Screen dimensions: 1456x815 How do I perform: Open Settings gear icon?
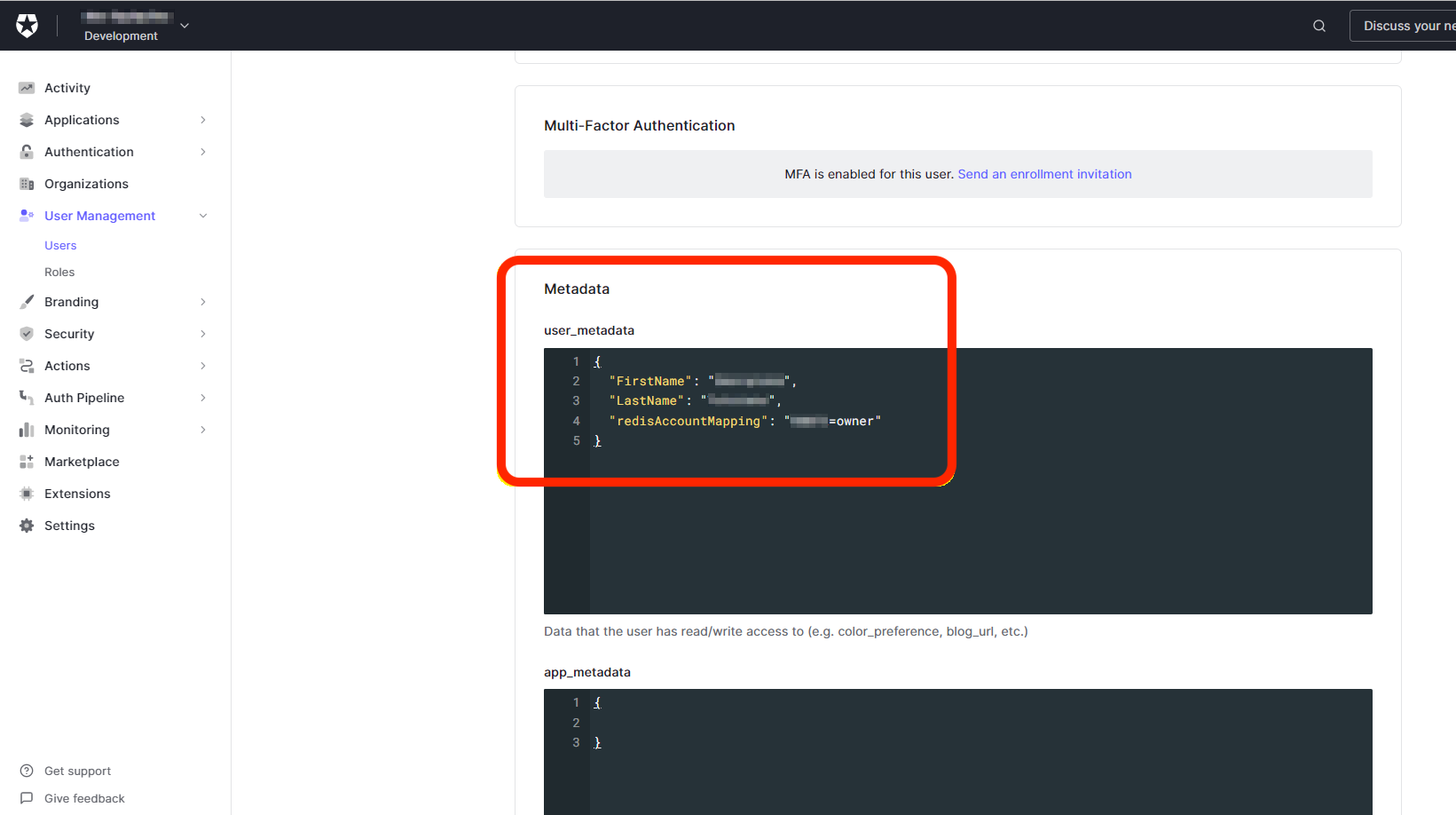coord(27,526)
